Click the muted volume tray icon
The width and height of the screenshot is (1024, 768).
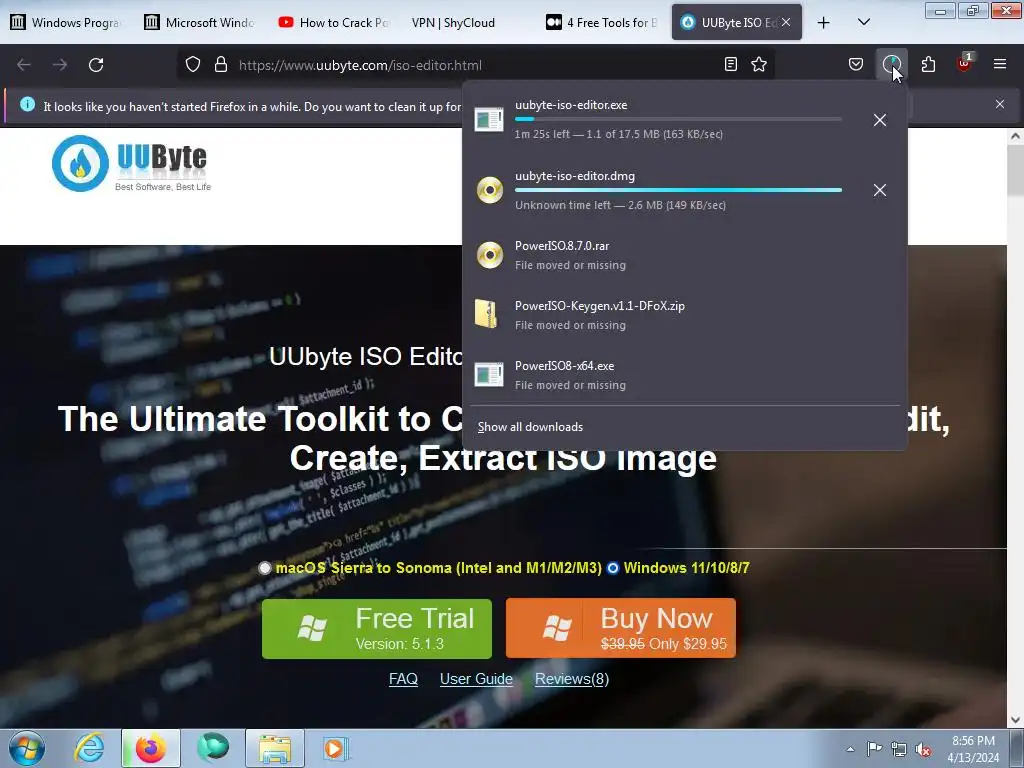(x=923, y=750)
